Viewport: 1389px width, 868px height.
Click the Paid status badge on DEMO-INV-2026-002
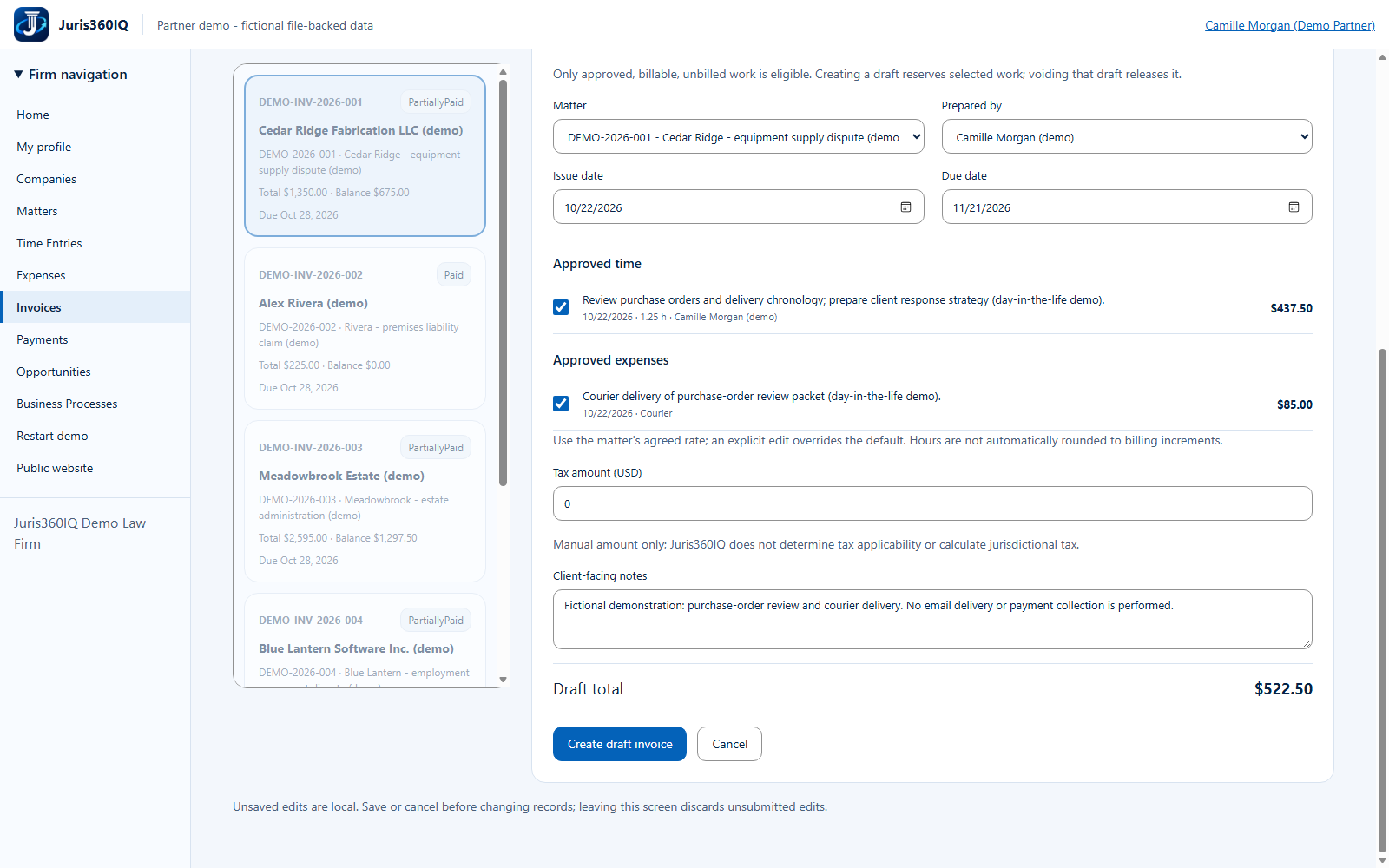tap(453, 275)
